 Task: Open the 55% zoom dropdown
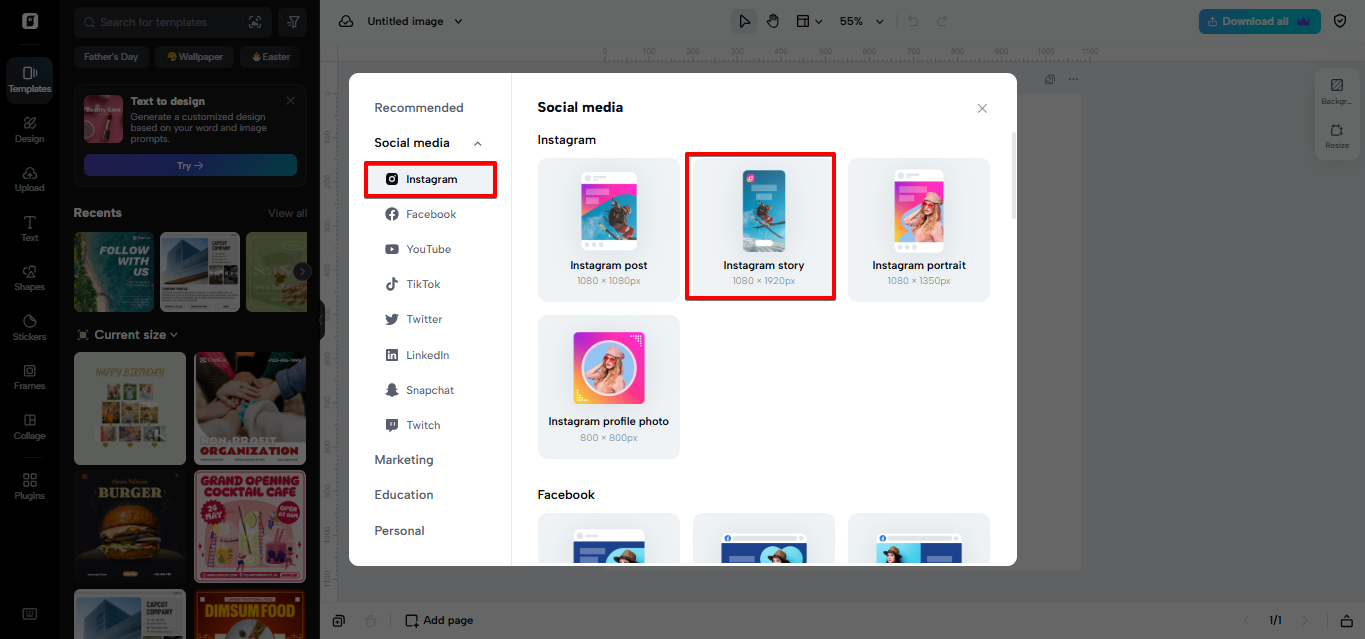click(x=862, y=21)
